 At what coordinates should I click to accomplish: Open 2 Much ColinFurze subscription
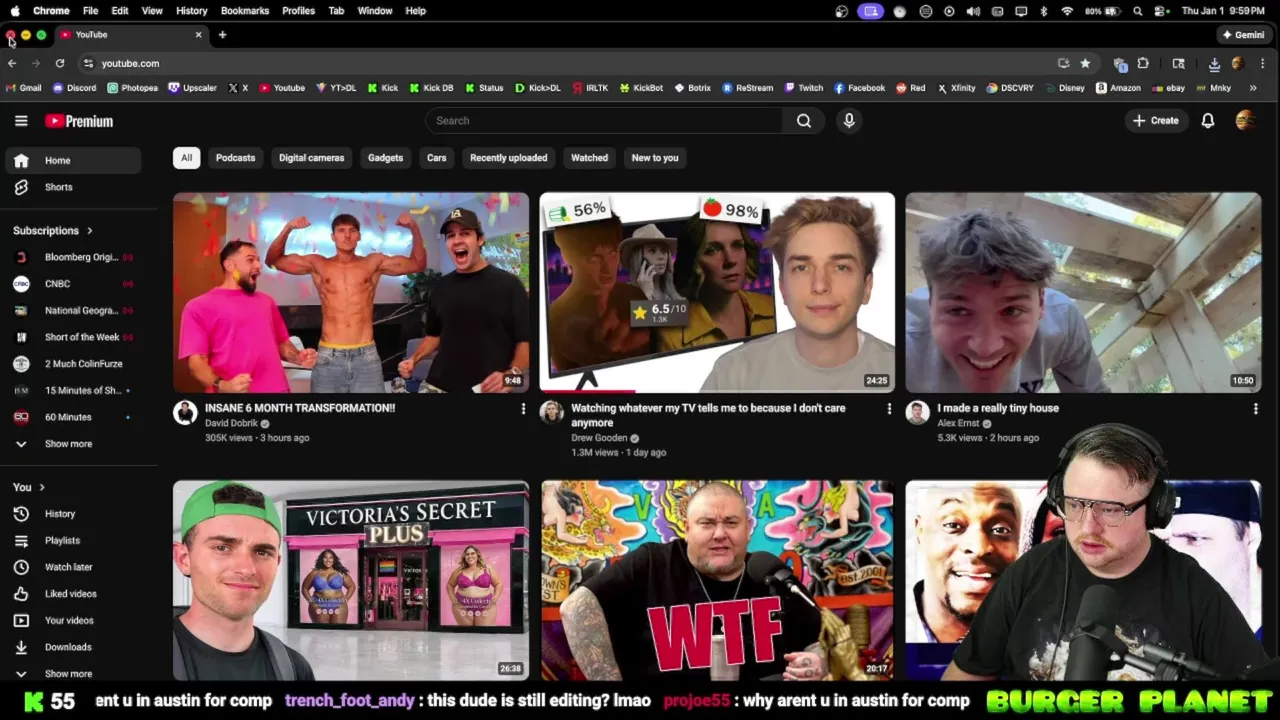click(72, 364)
